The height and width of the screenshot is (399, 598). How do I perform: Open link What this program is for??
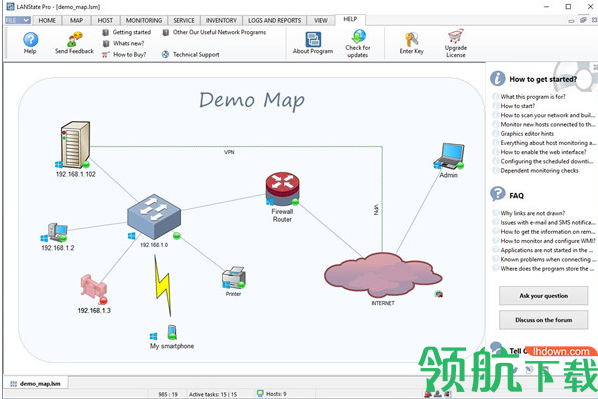[533, 97]
